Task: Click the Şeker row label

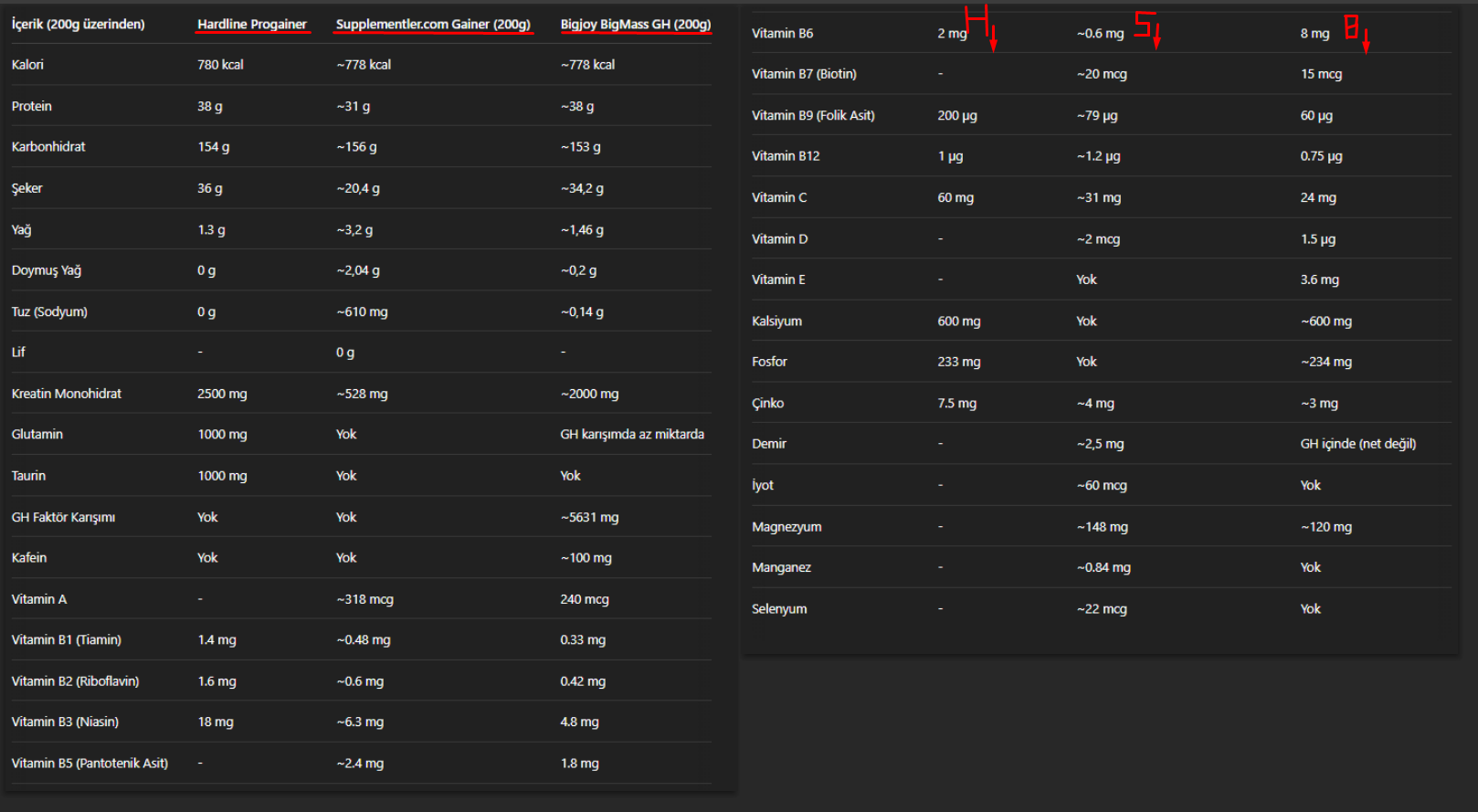Action: click(27, 188)
